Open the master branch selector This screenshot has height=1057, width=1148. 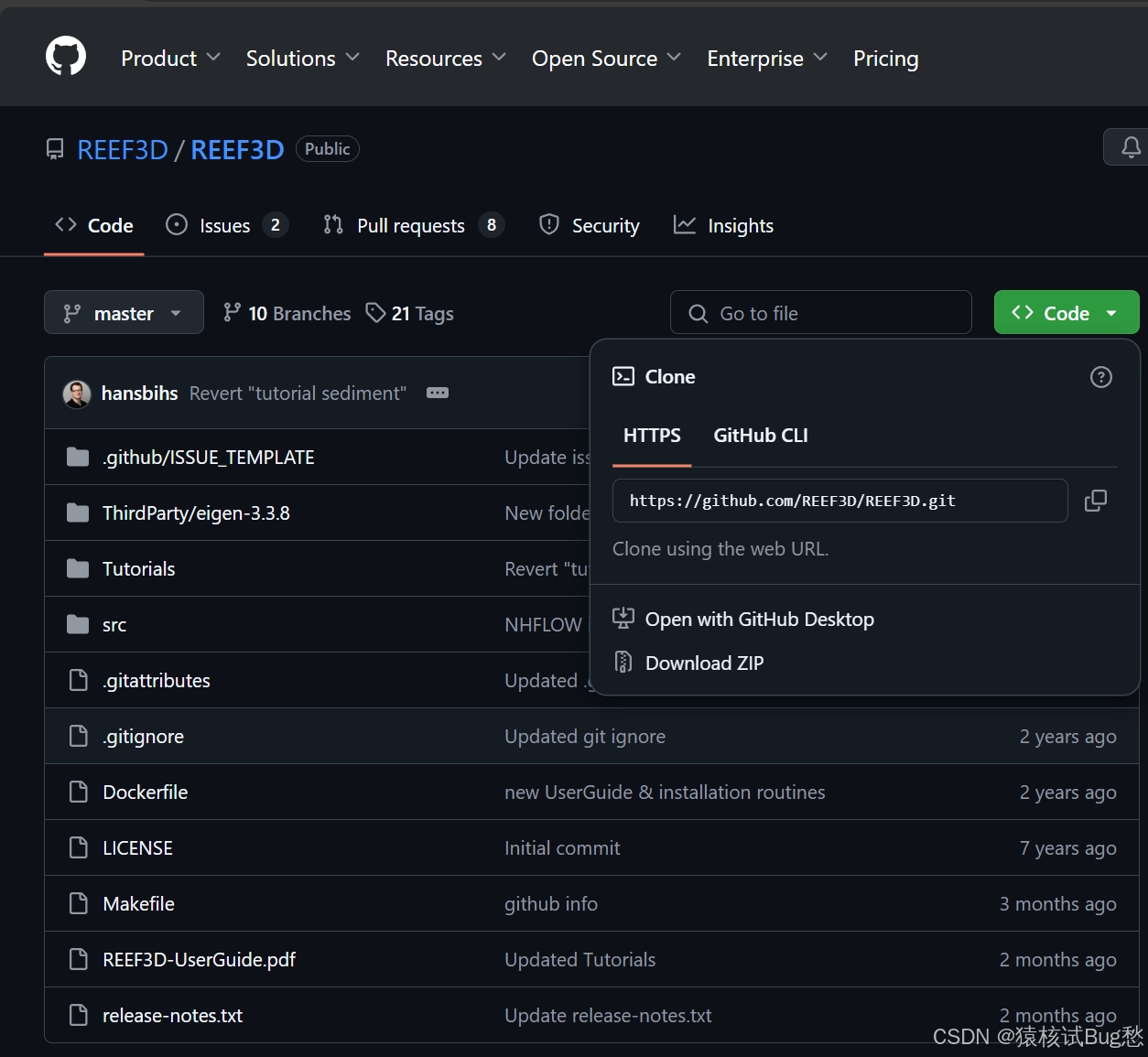124,313
